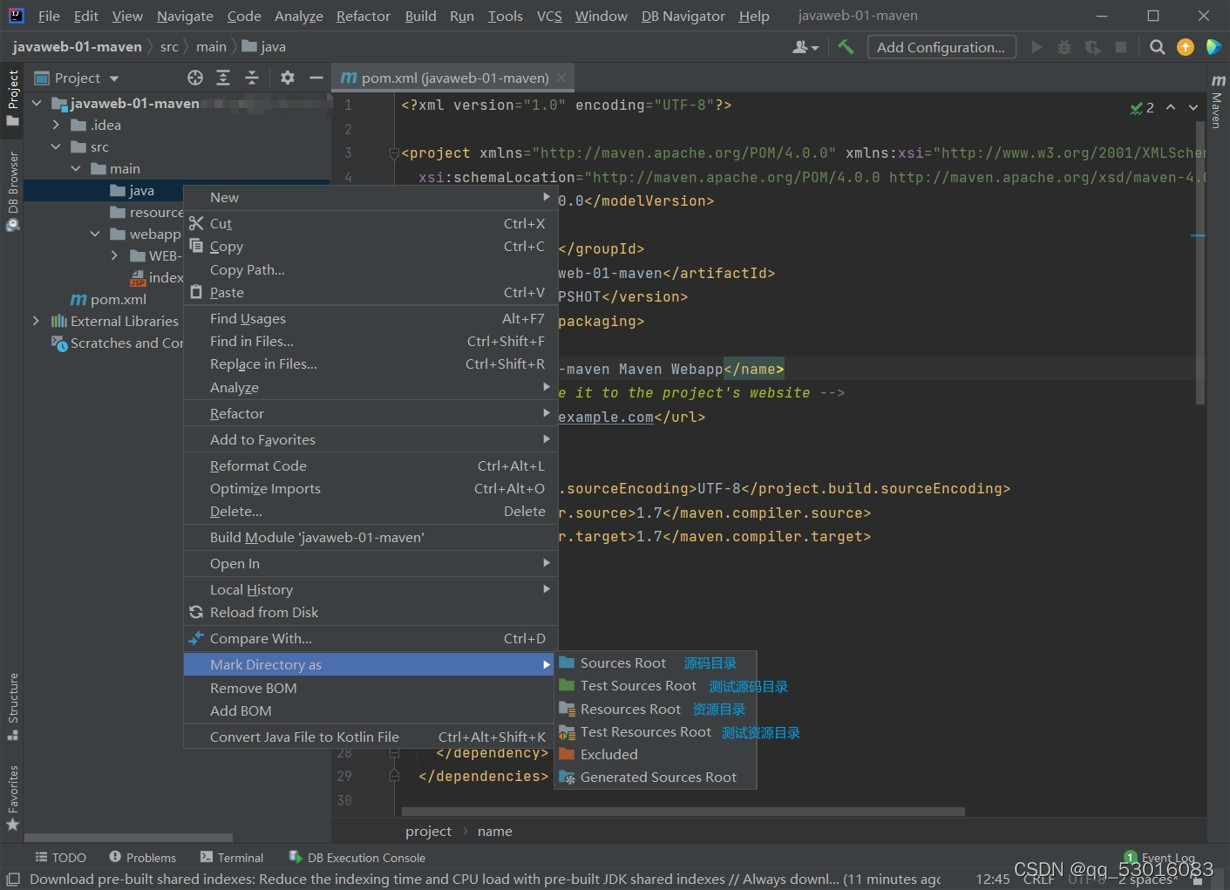Click the Search Everywhere magnifier icon
1230x890 pixels.
point(1157,47)
